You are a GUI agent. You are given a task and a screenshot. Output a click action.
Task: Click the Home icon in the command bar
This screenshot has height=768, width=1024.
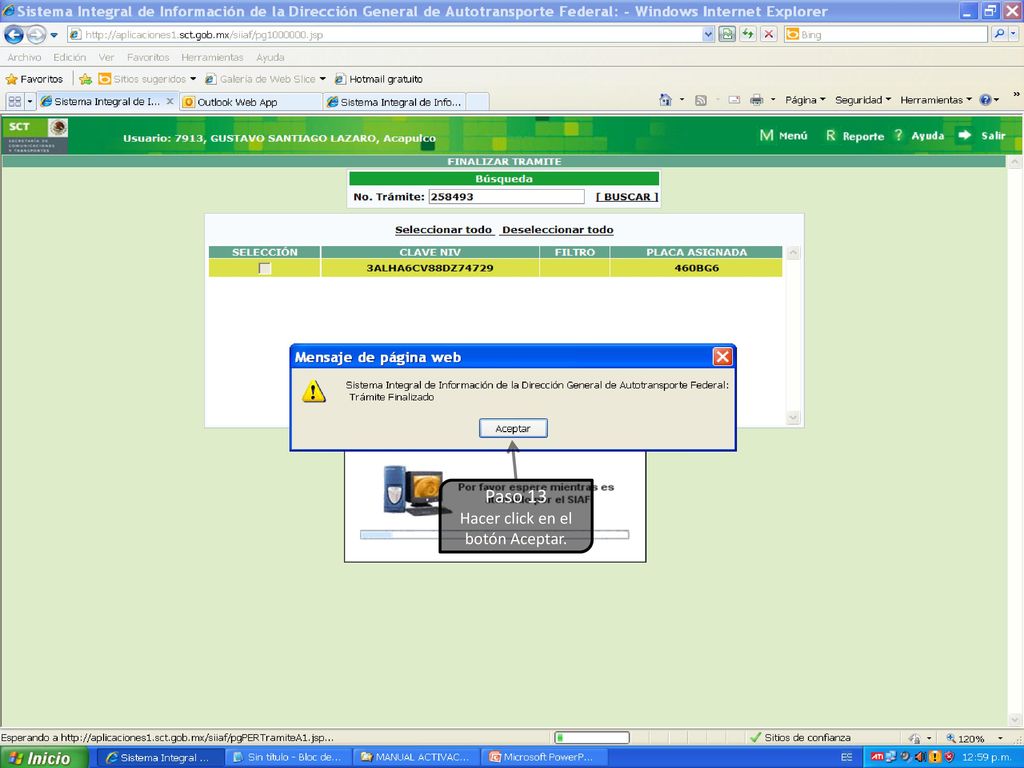(665, 100)
